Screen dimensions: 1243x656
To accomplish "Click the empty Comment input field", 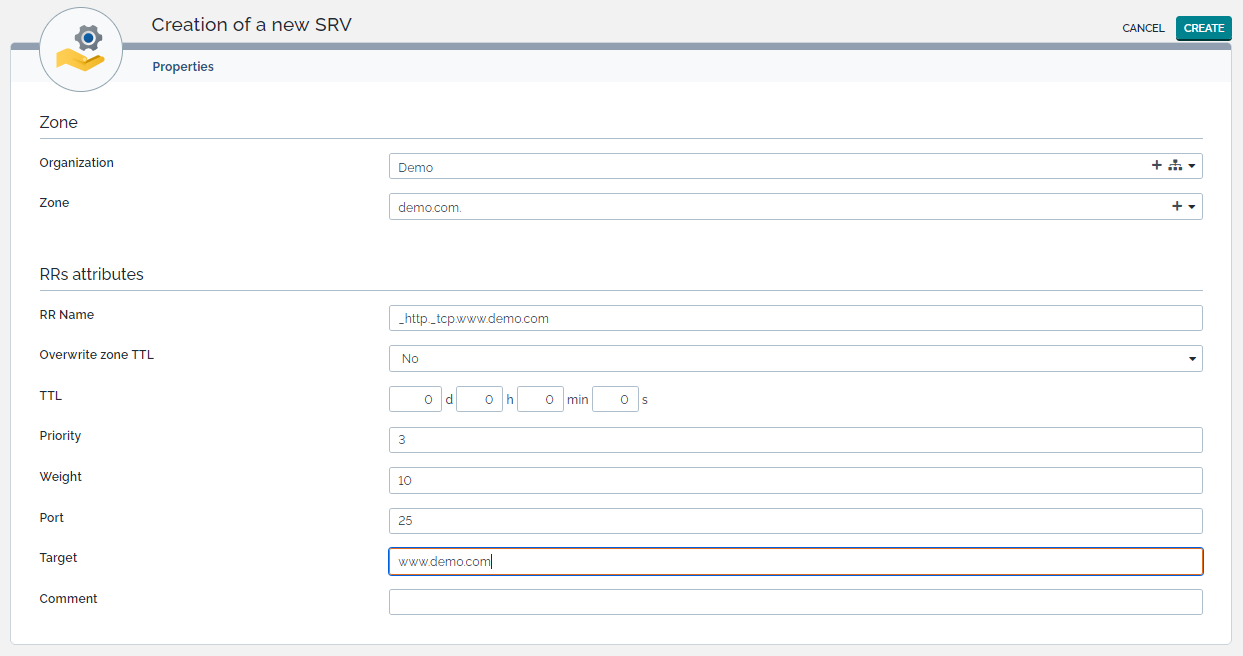I will [795, 602].
